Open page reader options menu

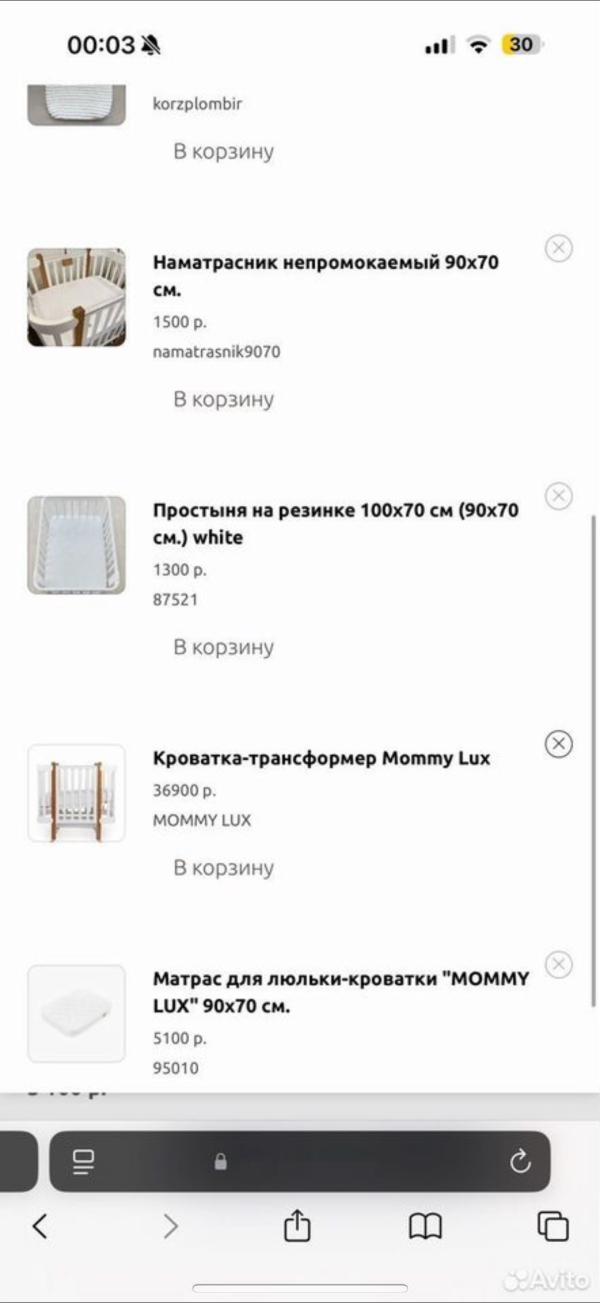(x=83, y=1161)
